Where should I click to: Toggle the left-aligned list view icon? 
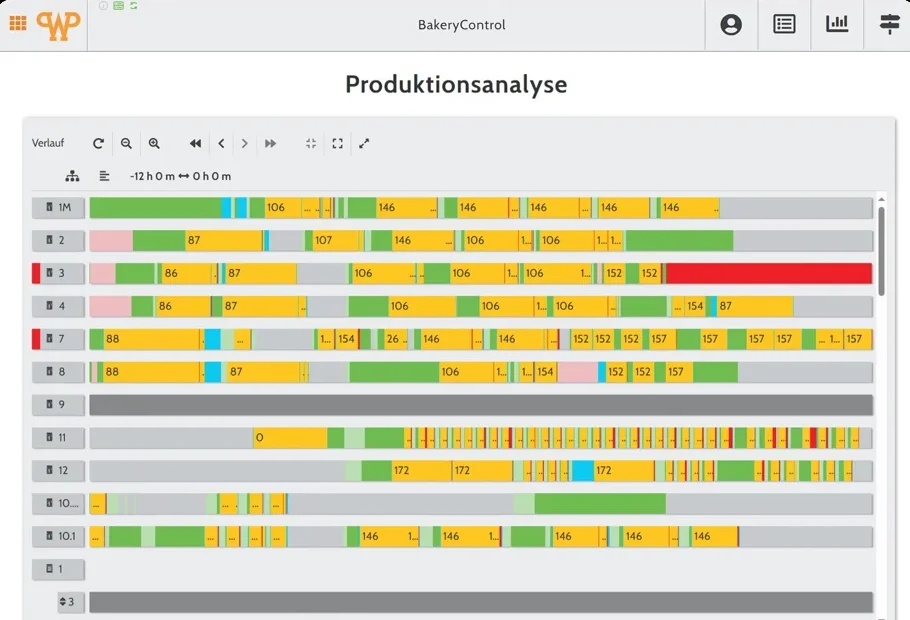coord(104,176)
